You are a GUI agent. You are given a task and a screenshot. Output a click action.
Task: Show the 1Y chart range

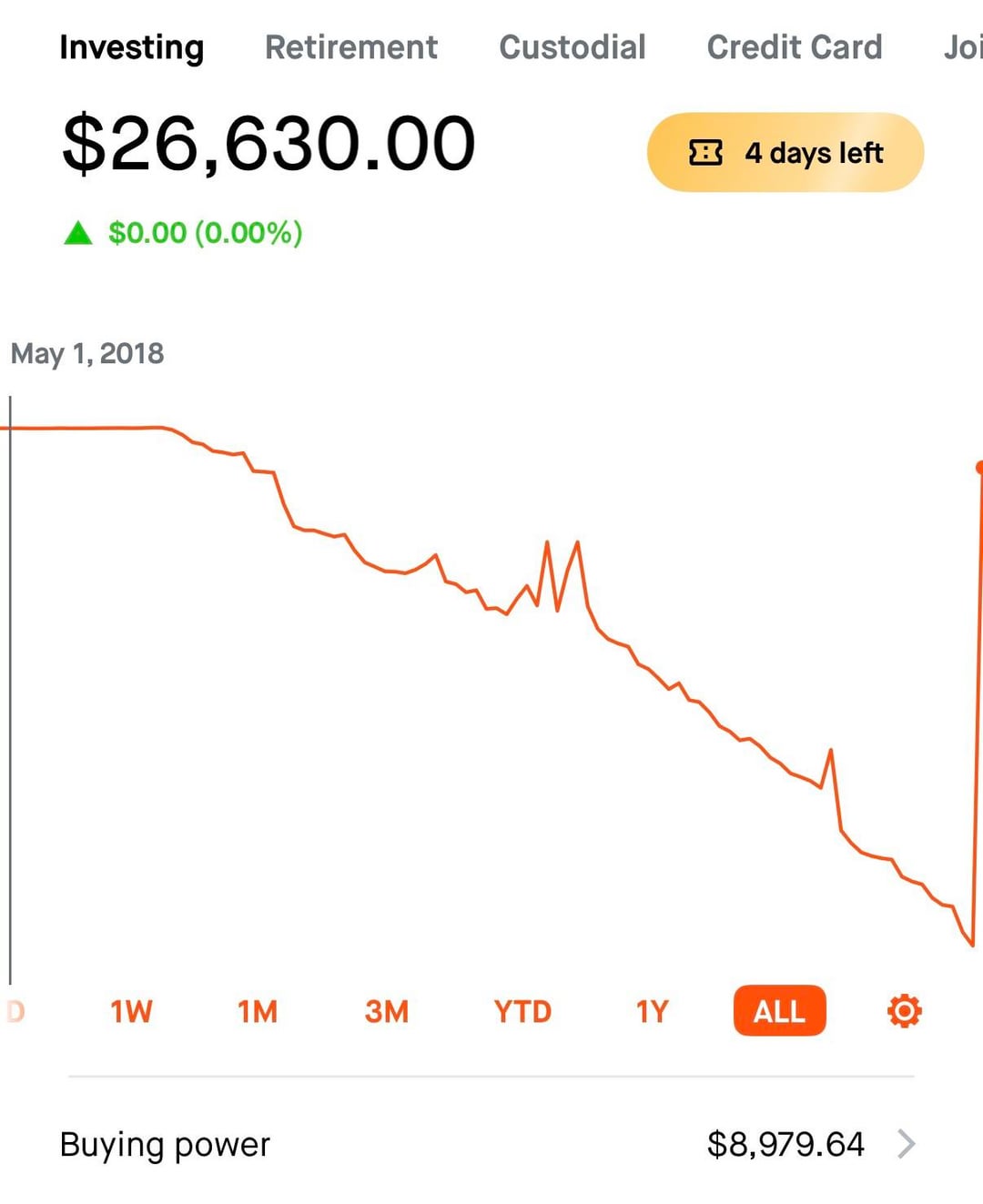[652, 1011]
